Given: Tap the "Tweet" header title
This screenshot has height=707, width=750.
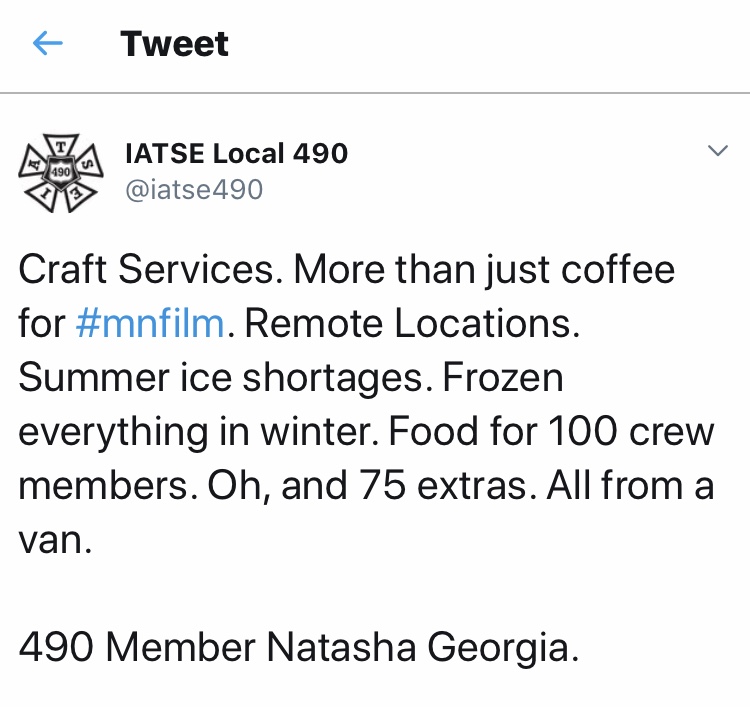Looking at the screenshot, I should (x=174, y=44).
